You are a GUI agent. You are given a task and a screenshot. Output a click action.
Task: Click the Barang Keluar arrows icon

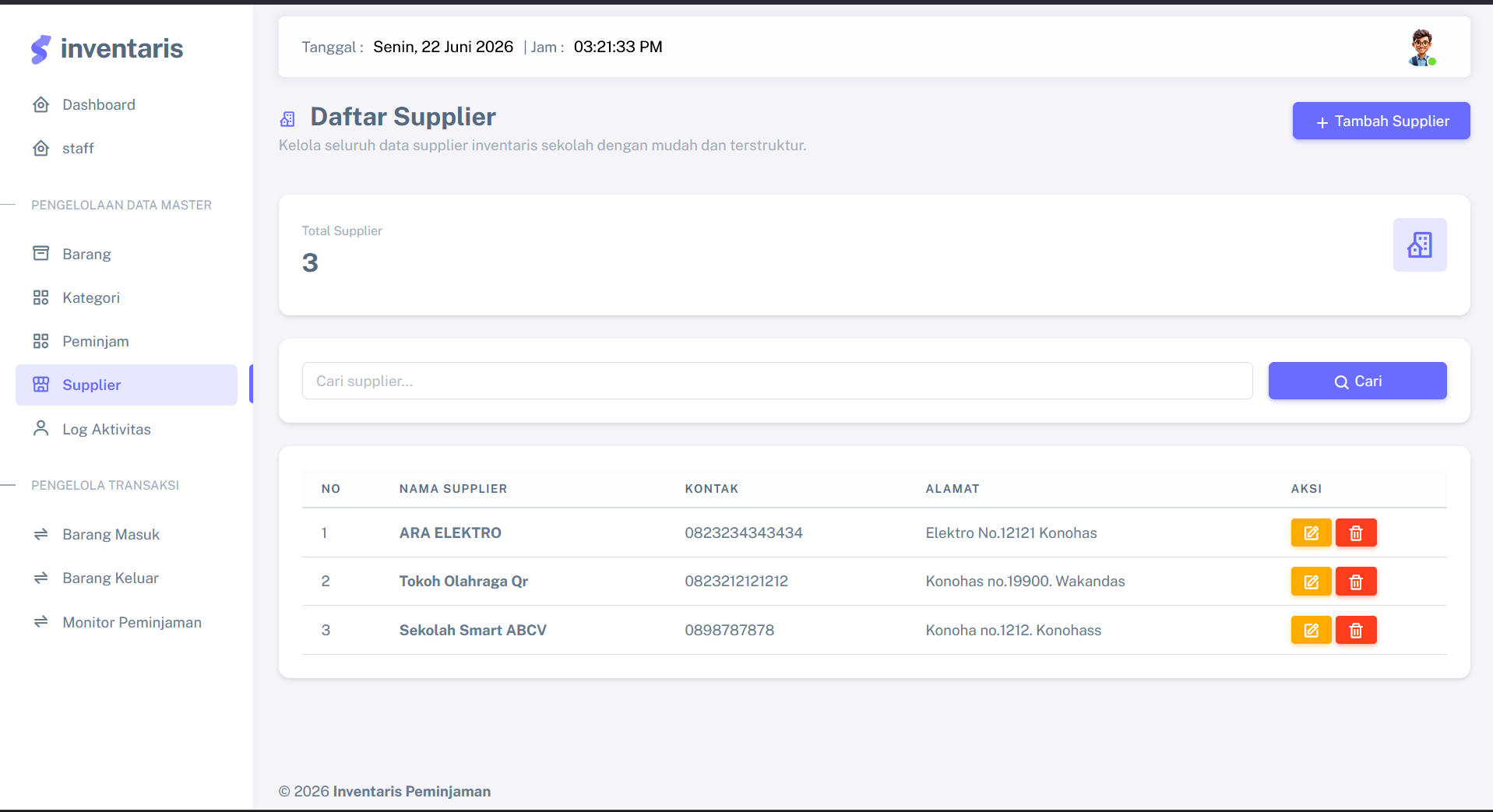[41, 578]
